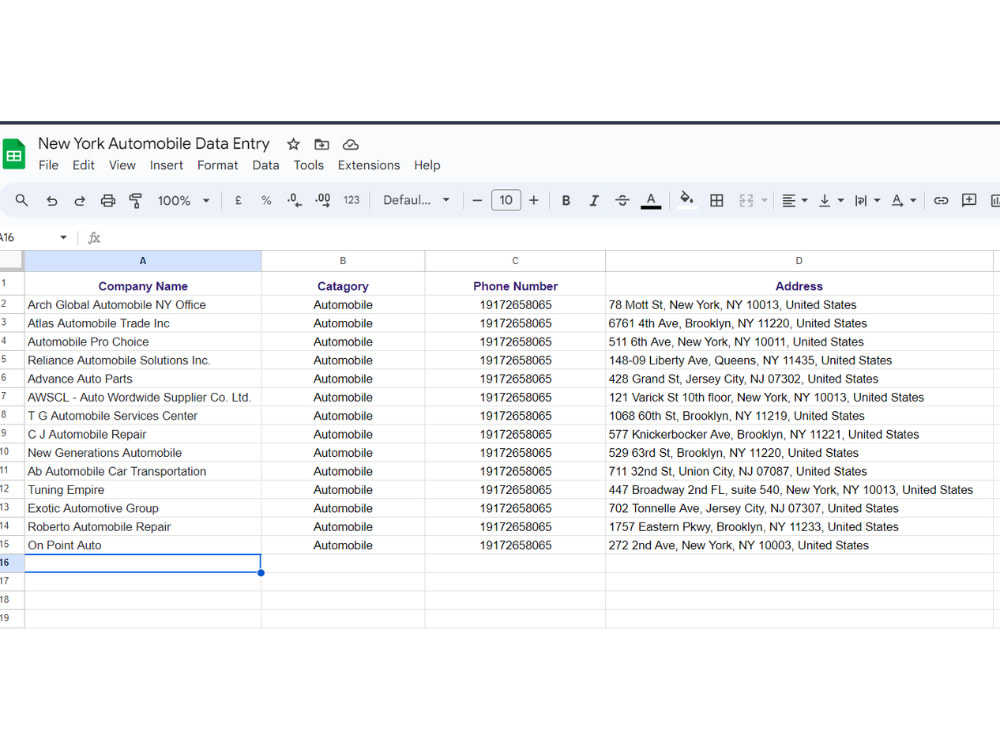Format selection as percent

[265, 200]
